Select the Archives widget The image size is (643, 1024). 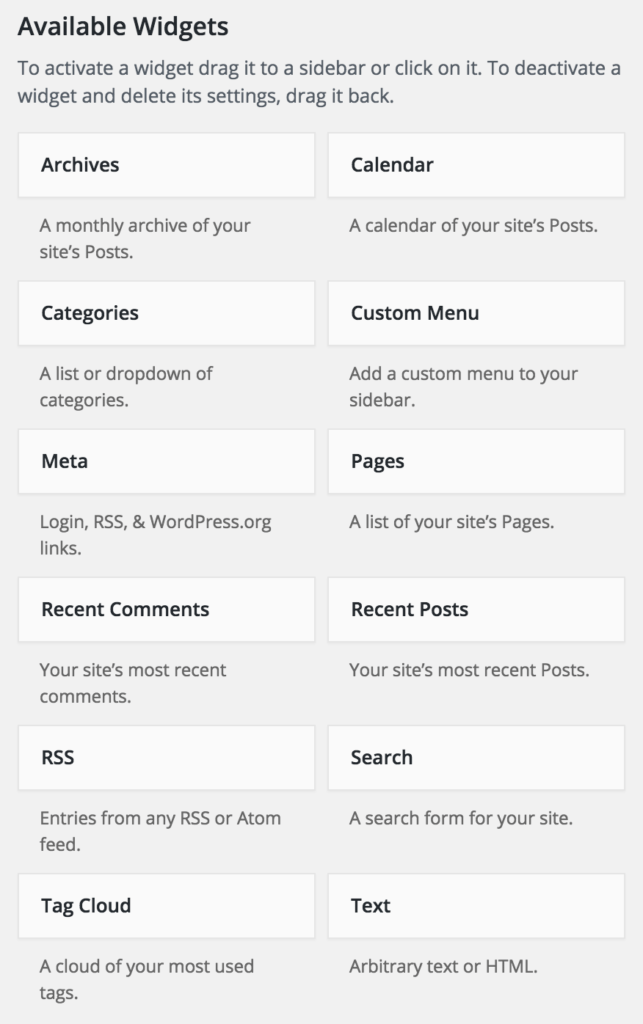pyautogui.click(x=166, y=165)
